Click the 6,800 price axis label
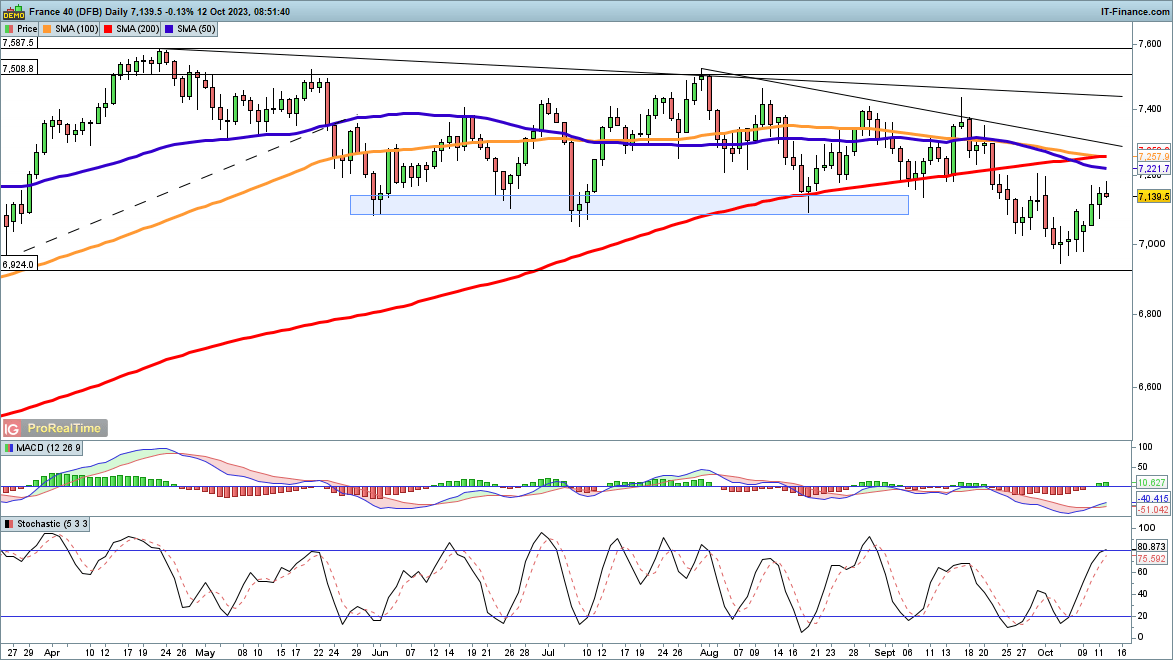This screenshot has height=660, width=1173. coord(1151,314)
